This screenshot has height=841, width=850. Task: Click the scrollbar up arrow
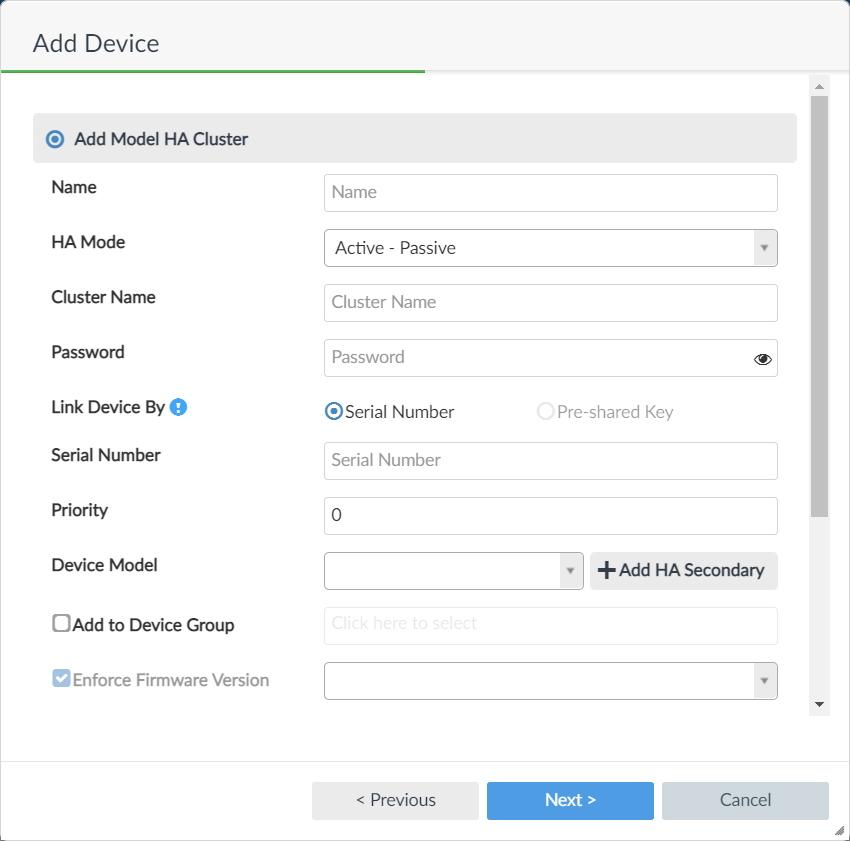819,85
